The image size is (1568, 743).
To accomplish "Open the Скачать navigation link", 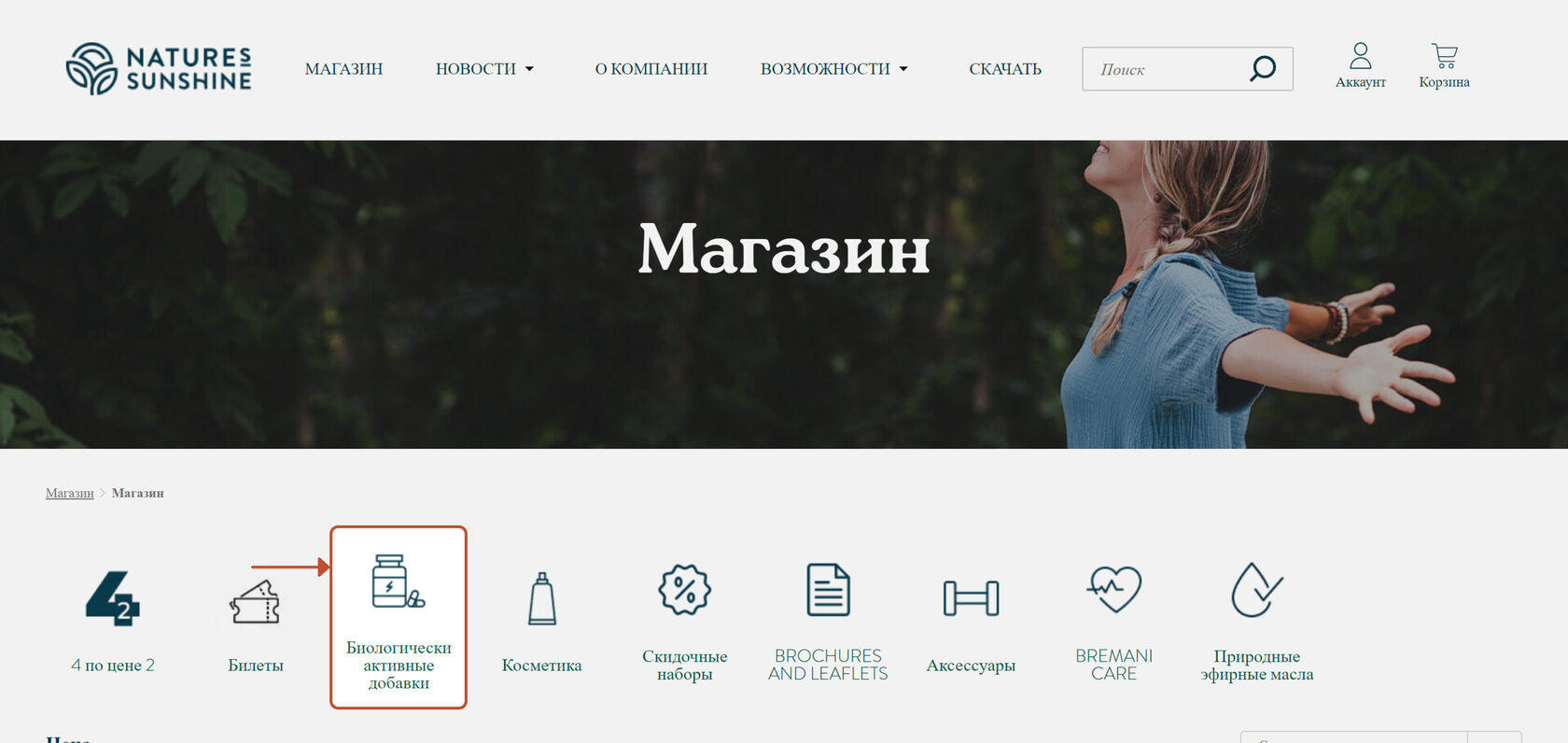I will [1005, 69].
